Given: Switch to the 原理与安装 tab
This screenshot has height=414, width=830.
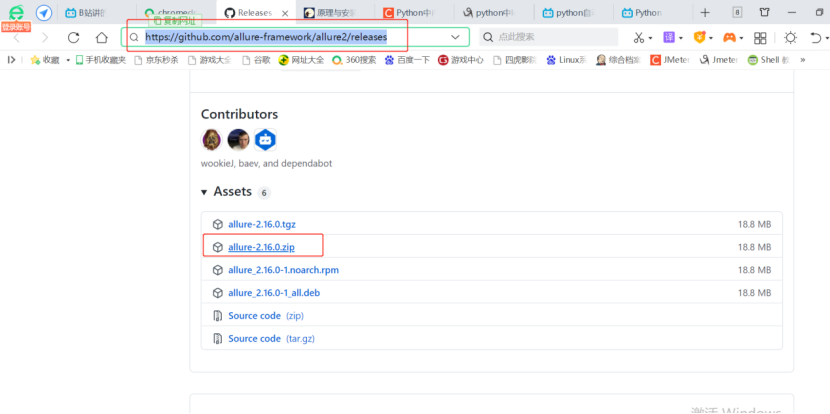Looking at the screenshot, I should (335, 13).
